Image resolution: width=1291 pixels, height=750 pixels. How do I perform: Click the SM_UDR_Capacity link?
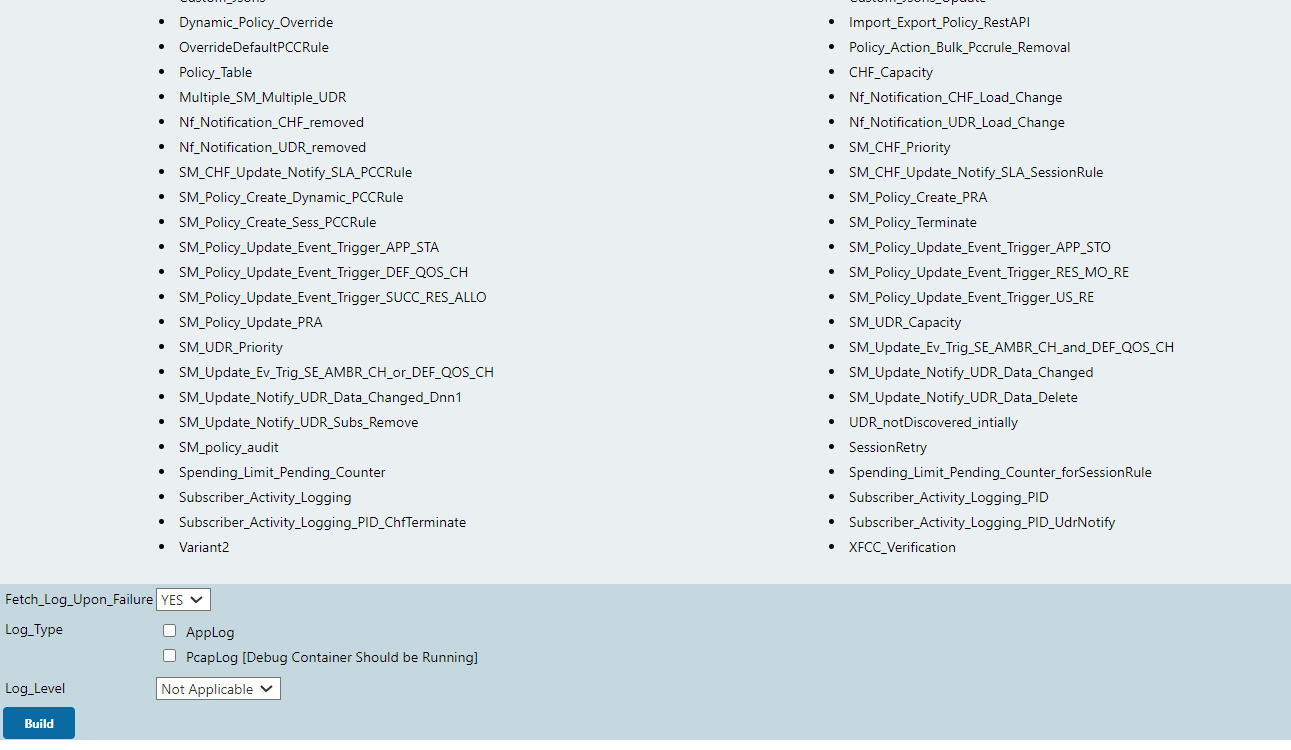(904, 322)
